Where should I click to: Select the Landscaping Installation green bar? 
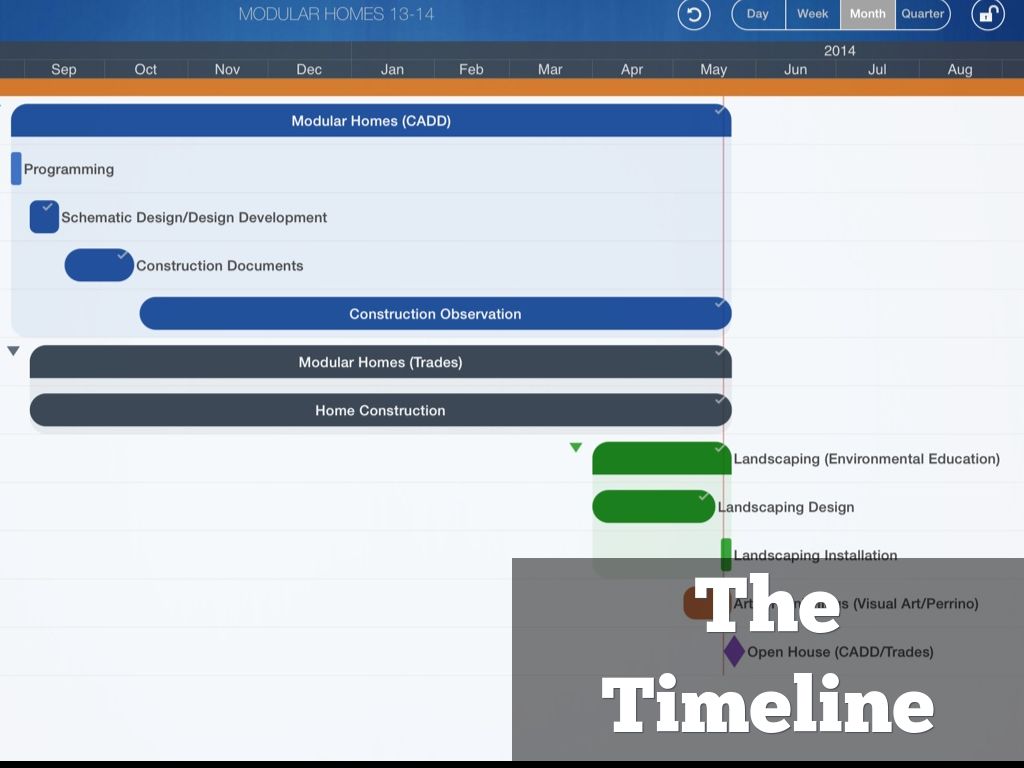pos(726,554)
